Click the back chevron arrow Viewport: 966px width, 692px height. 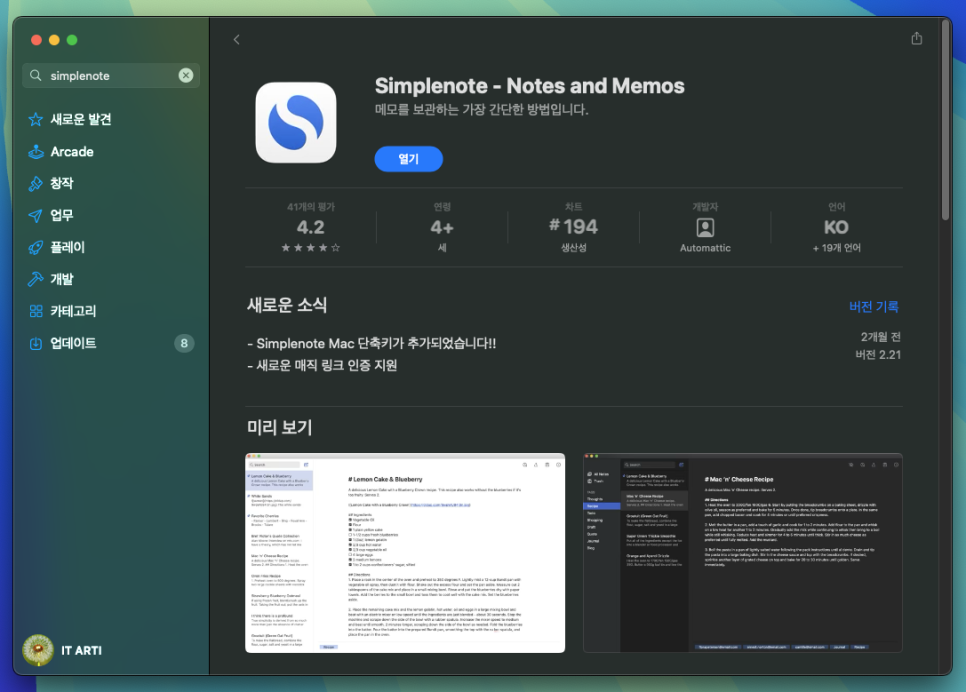(237, 39)
